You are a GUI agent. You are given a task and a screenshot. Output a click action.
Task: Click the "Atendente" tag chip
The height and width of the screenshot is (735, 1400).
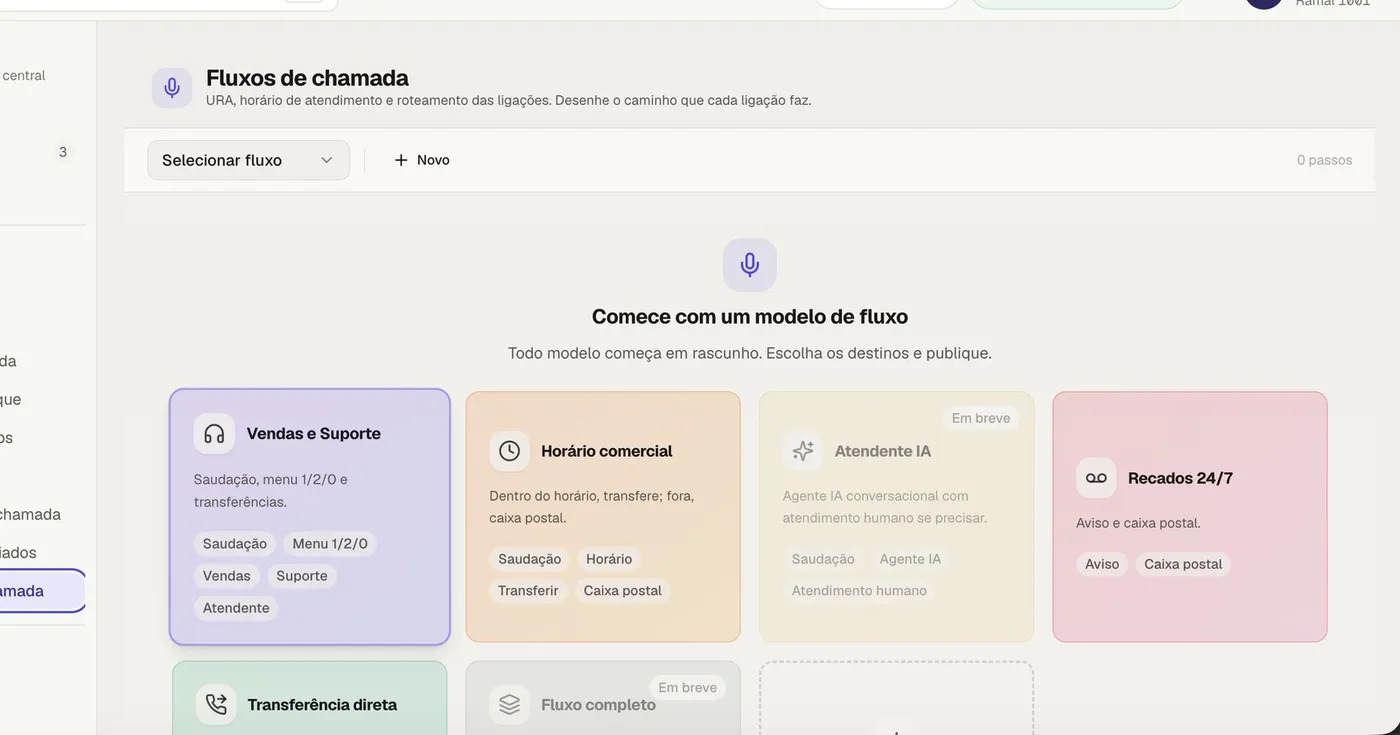236,608
